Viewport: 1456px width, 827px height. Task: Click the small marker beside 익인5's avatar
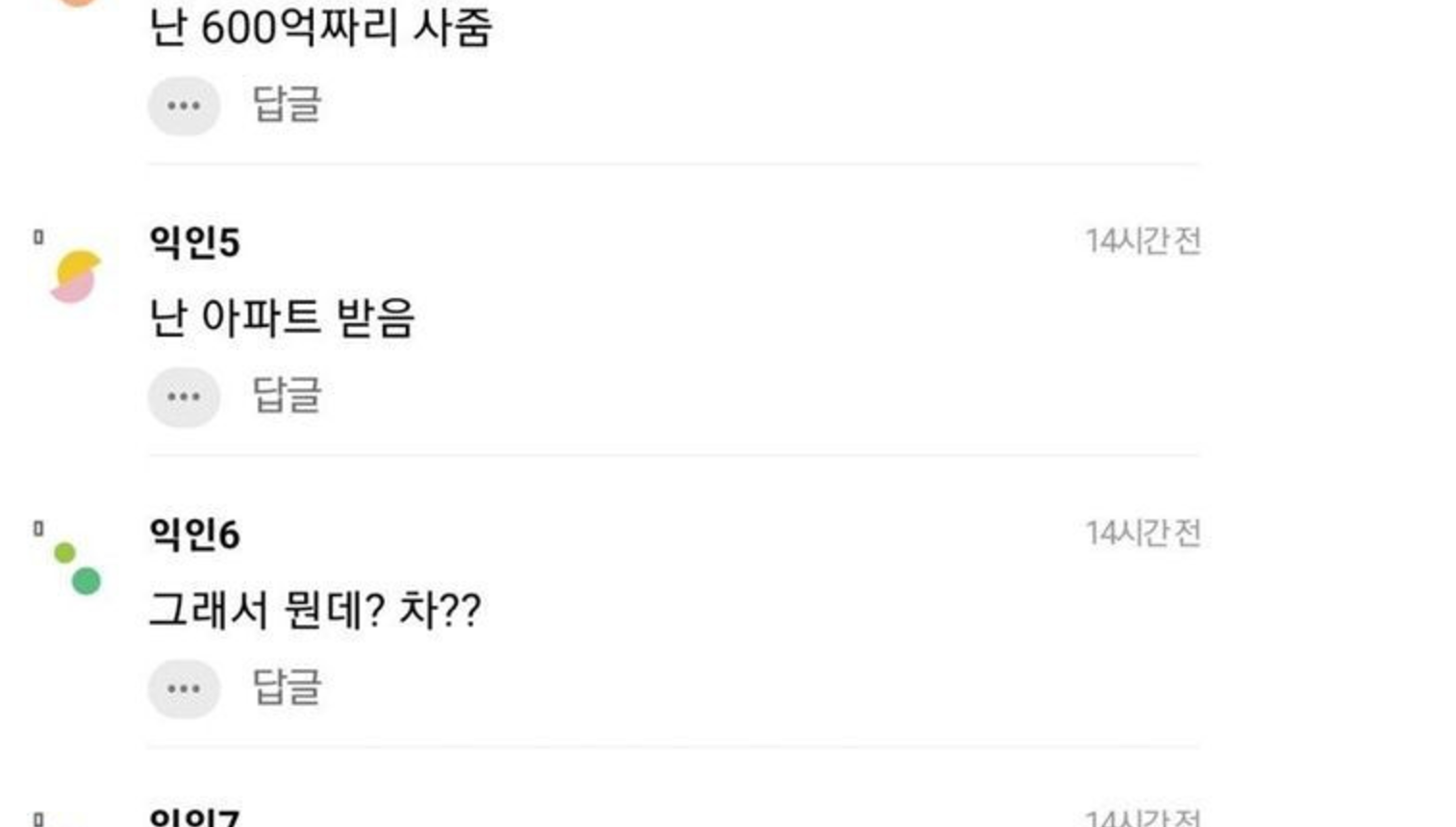coord(38,237)
